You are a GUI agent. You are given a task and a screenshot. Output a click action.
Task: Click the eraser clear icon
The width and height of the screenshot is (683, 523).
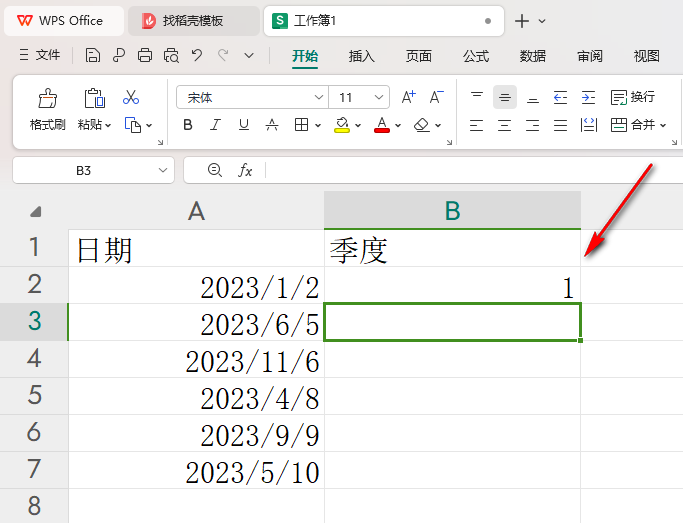coord(422,125)
